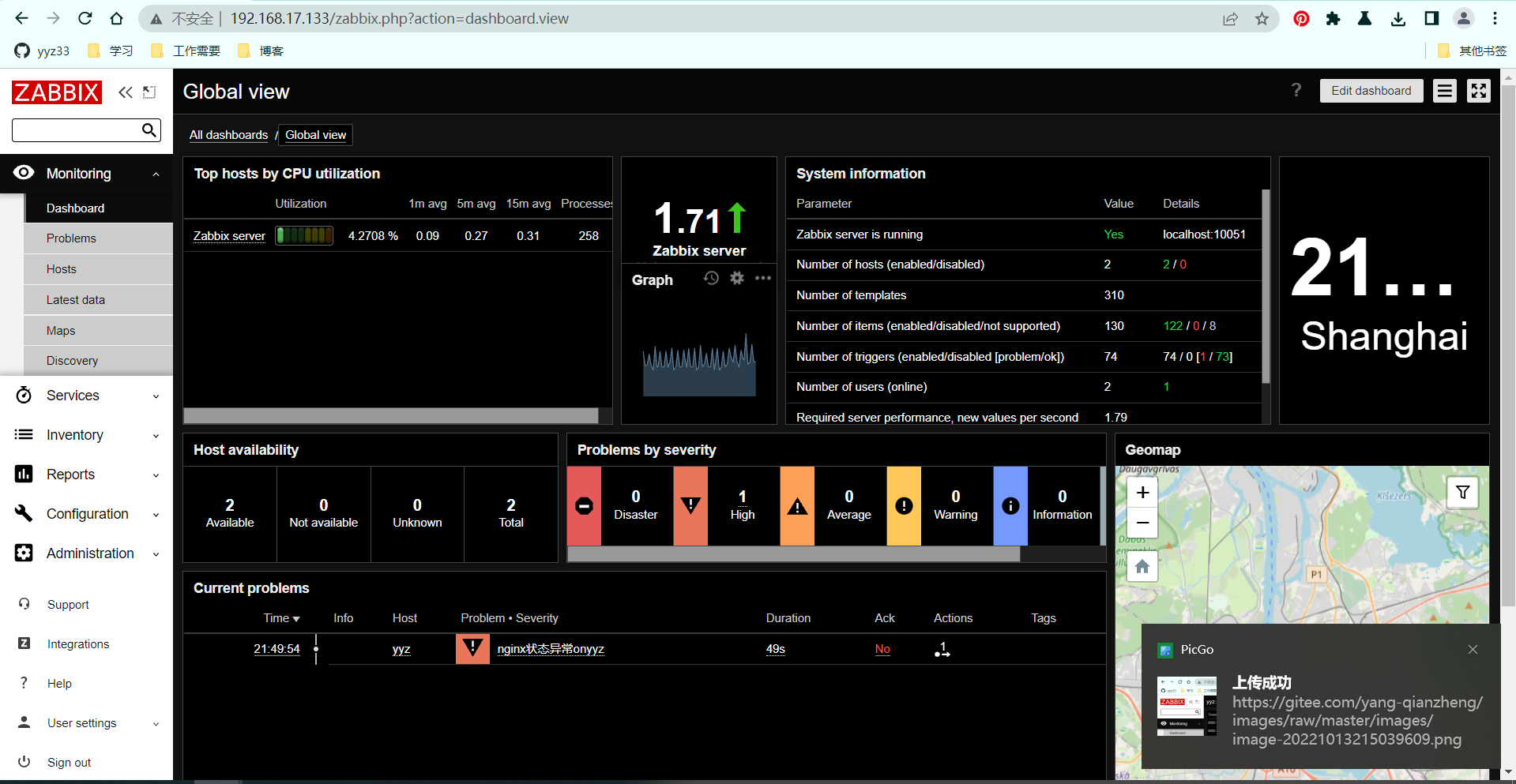Screen dimensions: 1516x784
Task: Expand the Administration menu section
Action: click(156, 554)
